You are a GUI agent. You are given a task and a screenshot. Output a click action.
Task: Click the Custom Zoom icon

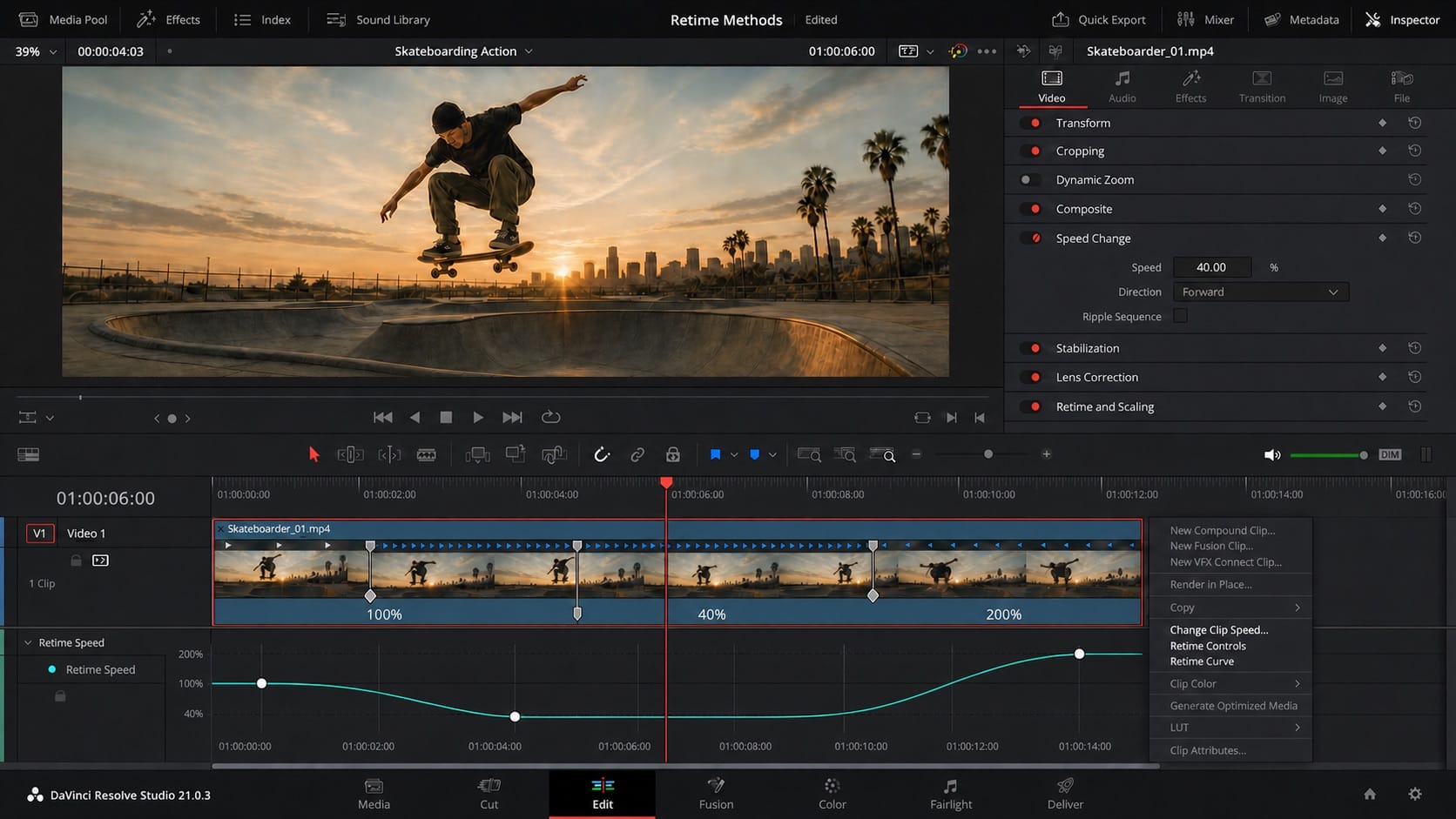[x=882, y=454]
